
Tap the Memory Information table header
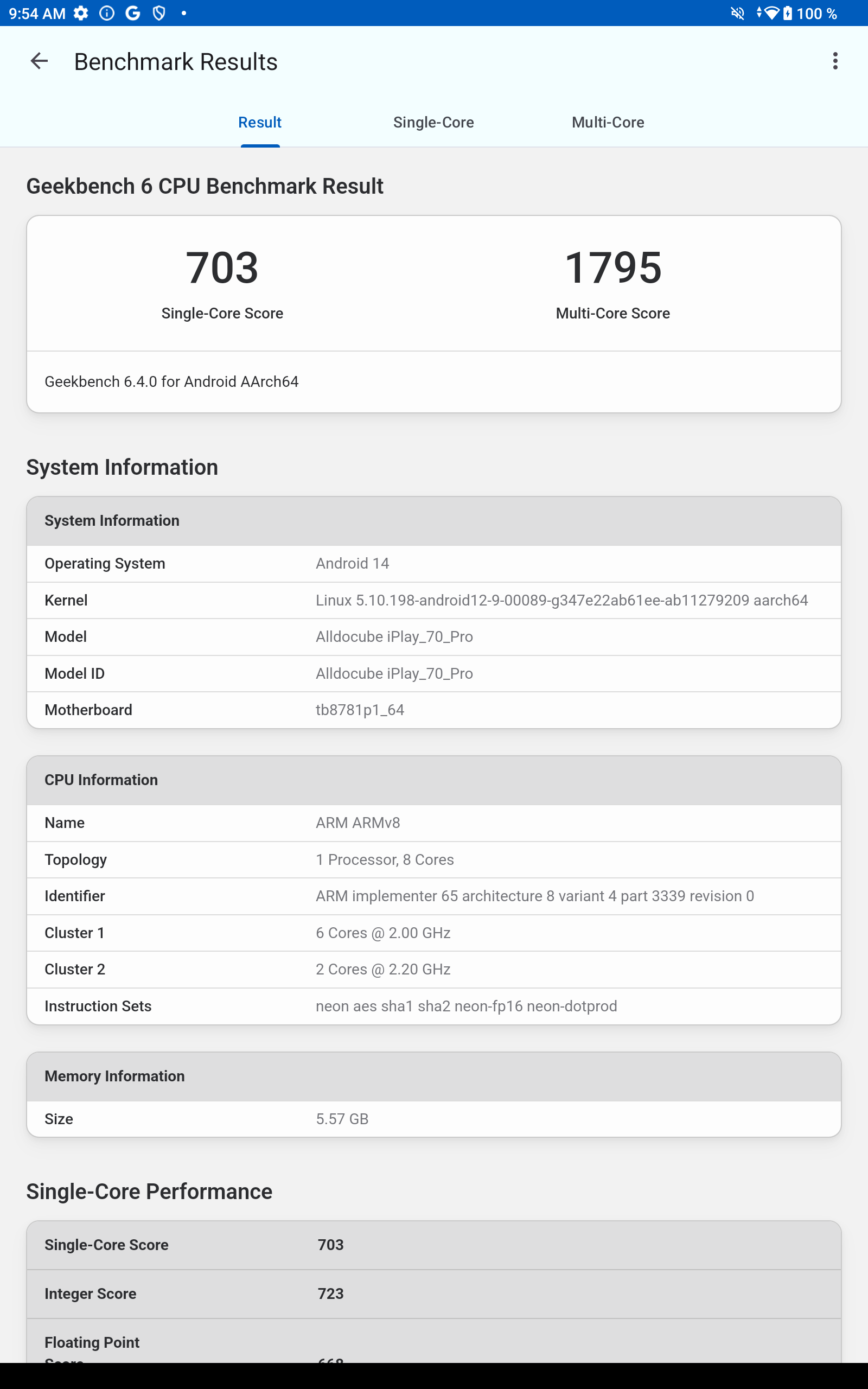(x=434, y=1076)
